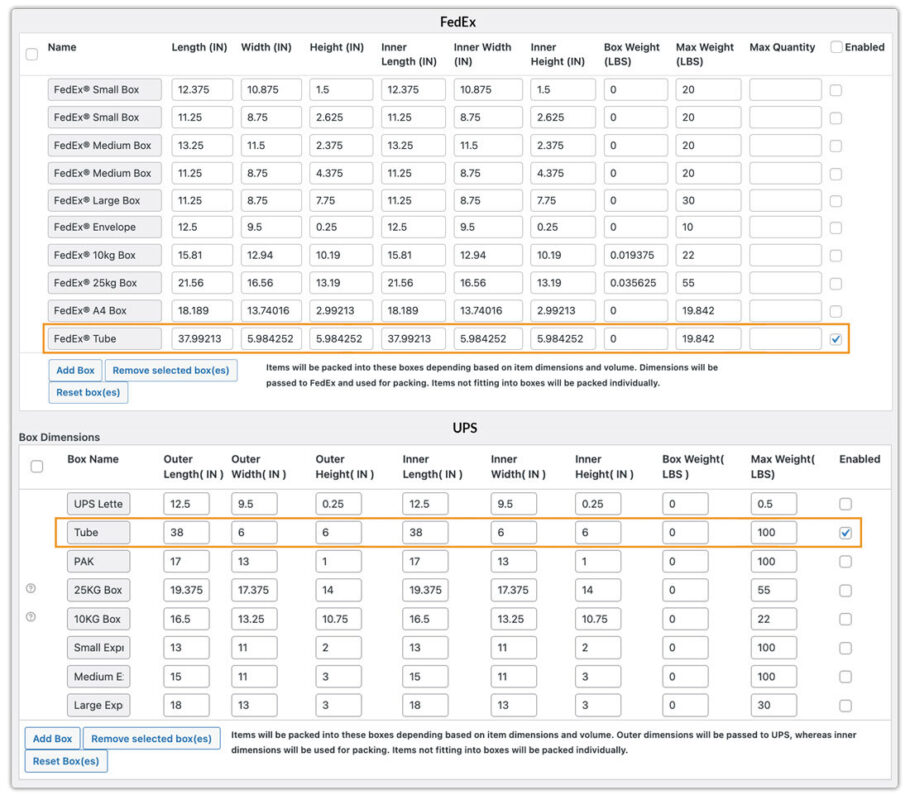This screenshot has width=910, height=800.
Task: Enable the FedEx A4 Box row
Action: point(836,311)
